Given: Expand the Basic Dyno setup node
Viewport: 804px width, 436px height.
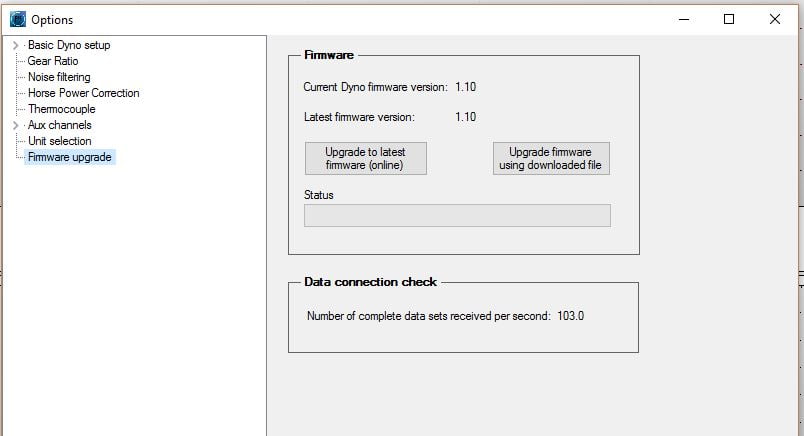Looking at the screenshot, I should click(15, 45).
